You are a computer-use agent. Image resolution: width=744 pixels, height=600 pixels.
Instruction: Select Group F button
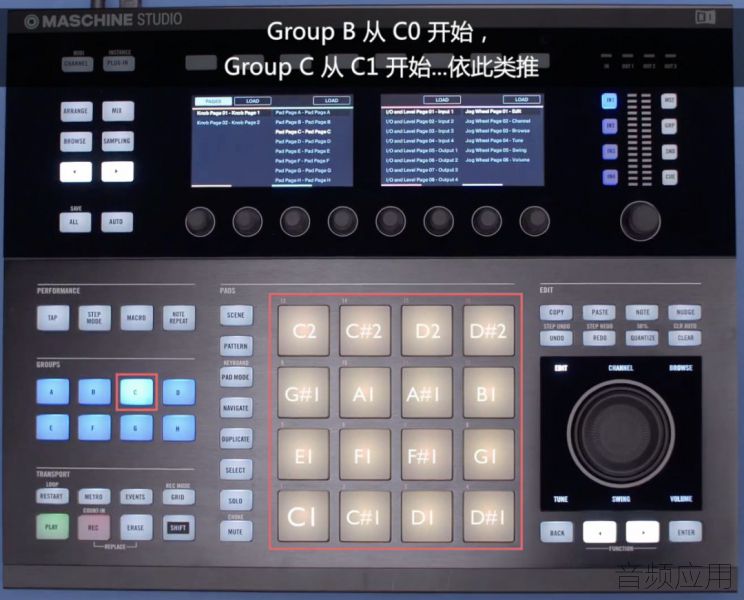(94, 427)
